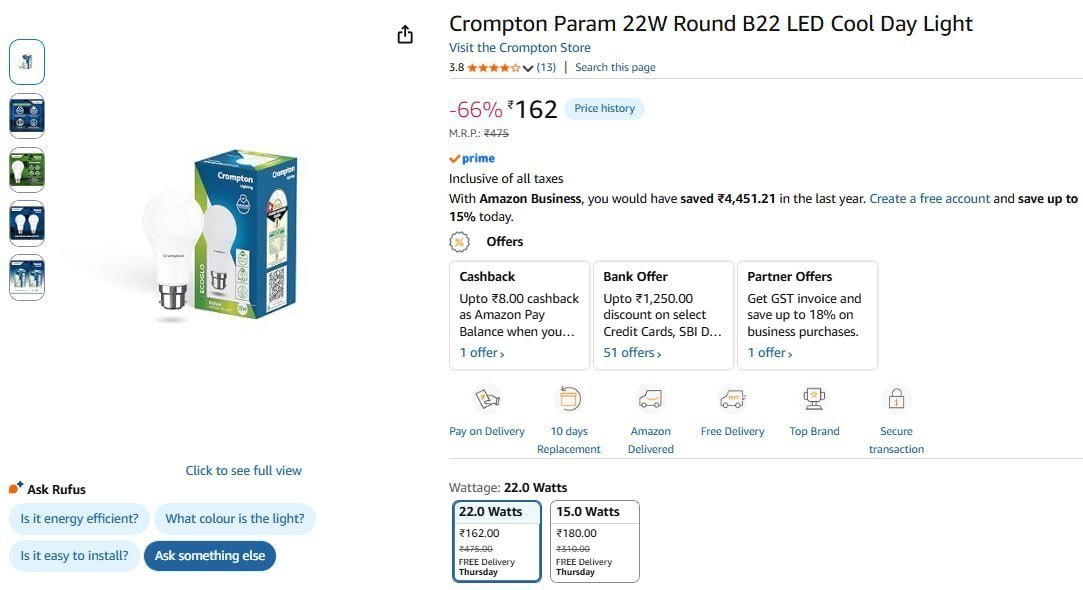This screenshot has height=590, width=1083.
Task: Ask Rufus 'Is it energy efficient?'
Action: (79, 519)
